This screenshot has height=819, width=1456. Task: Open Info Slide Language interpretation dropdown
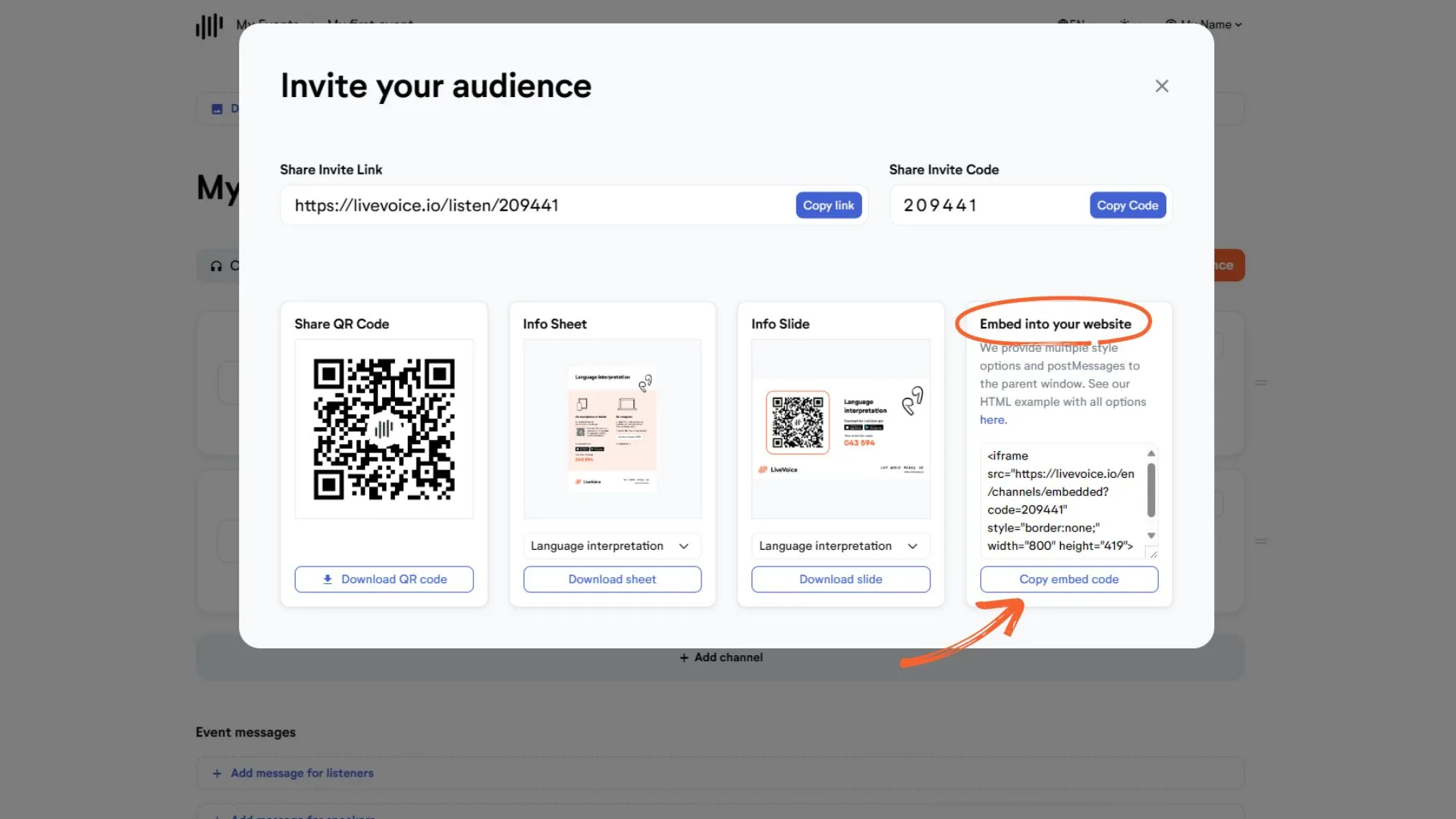(x=840, y=546)
